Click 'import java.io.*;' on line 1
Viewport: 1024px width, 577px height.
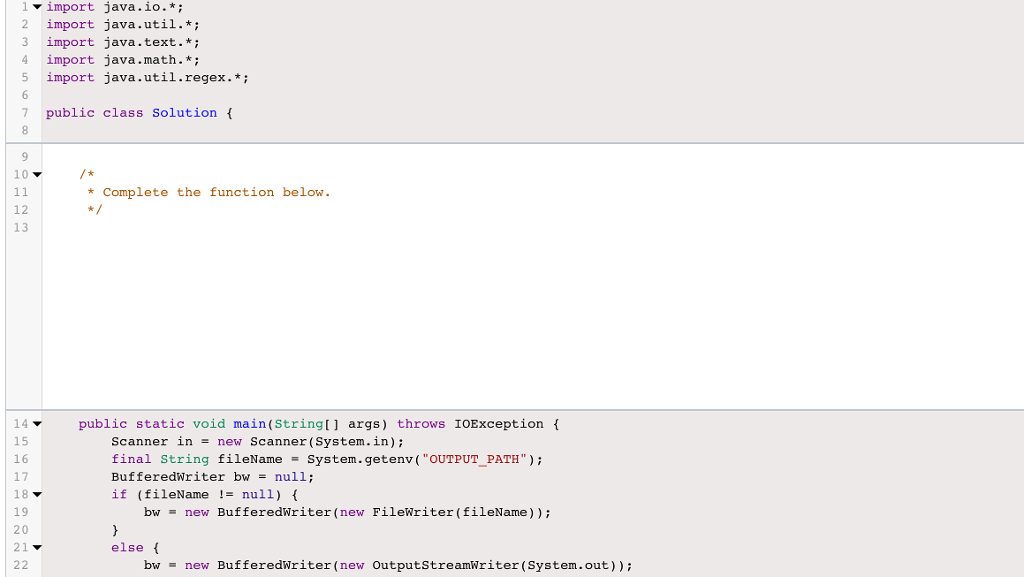(115, 7)
